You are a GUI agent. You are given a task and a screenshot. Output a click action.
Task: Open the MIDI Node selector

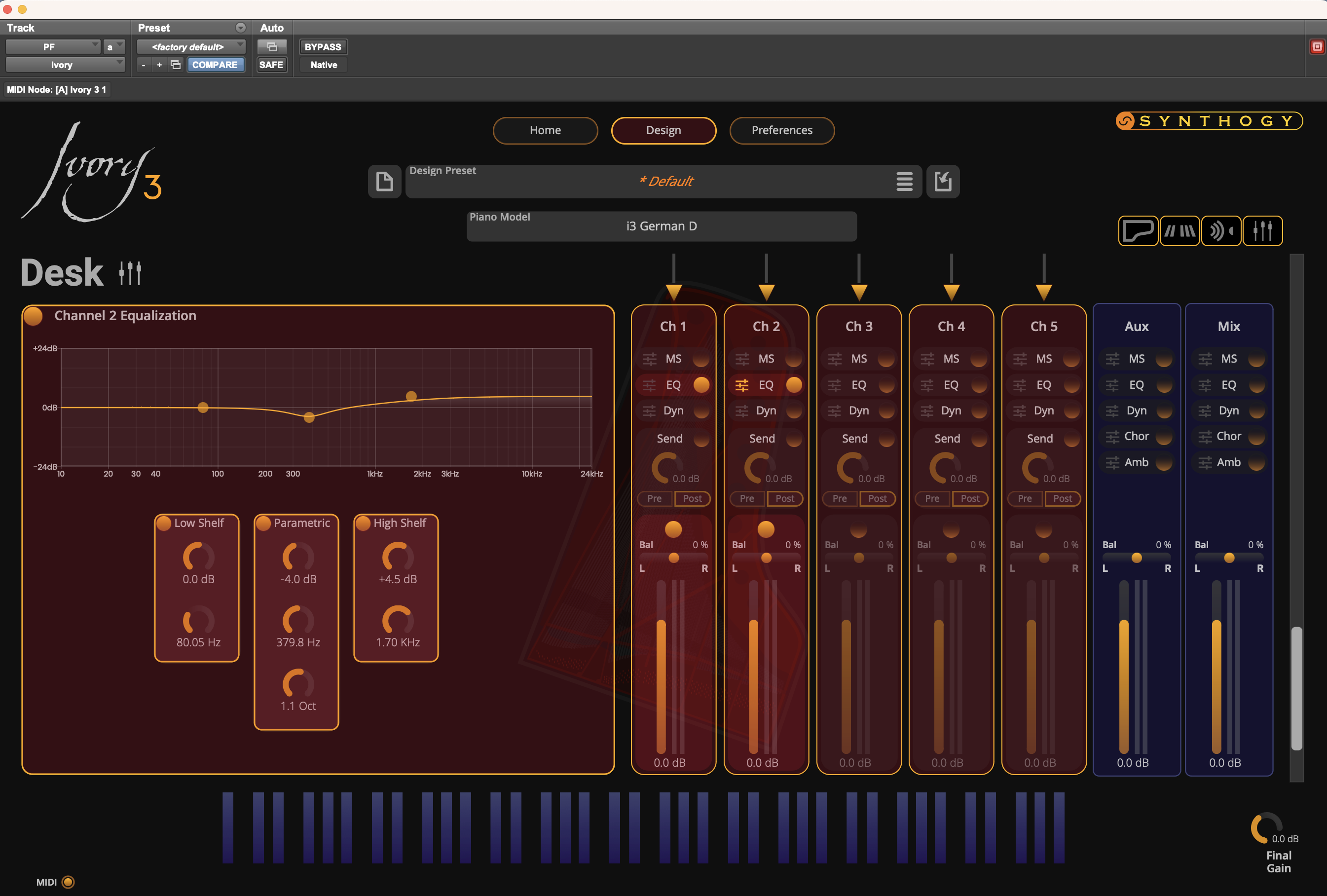point(57,90)
